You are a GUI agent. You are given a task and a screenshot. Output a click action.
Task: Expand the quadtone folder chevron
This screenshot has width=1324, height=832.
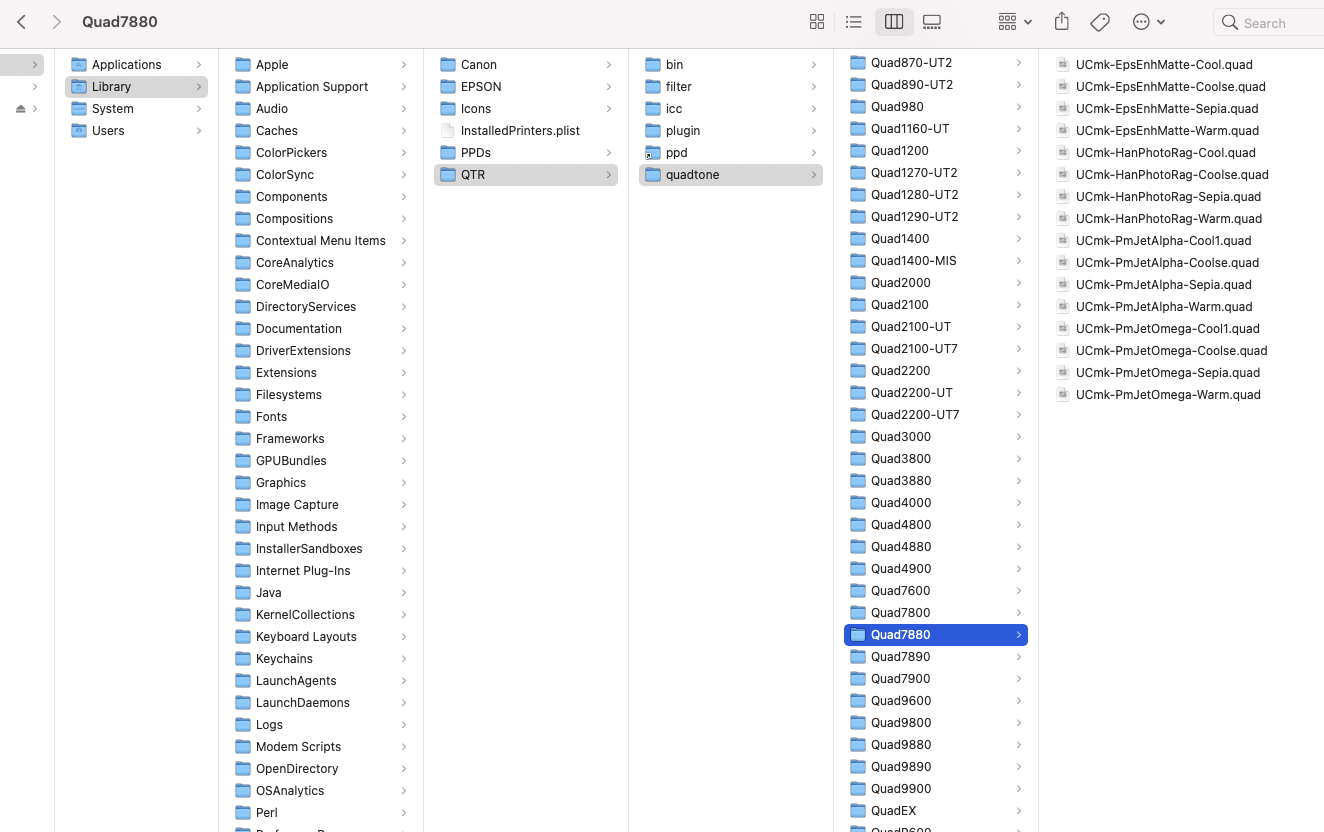coord(814,175)
